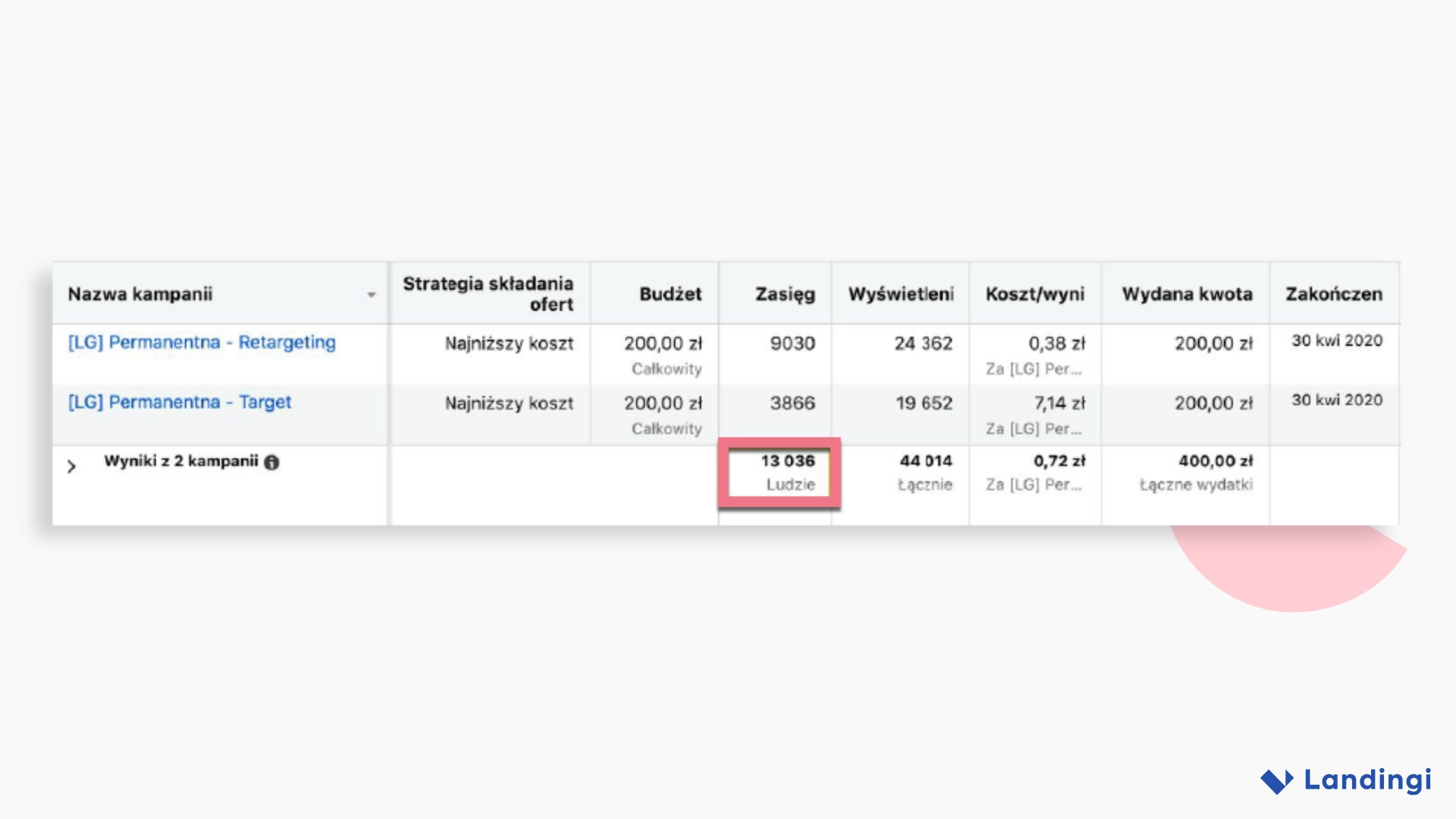The height and width of the screenshot is (819, 1456).
Task: Expand the Wyniki z 2 kampanii row
Action: coord(72,466)
